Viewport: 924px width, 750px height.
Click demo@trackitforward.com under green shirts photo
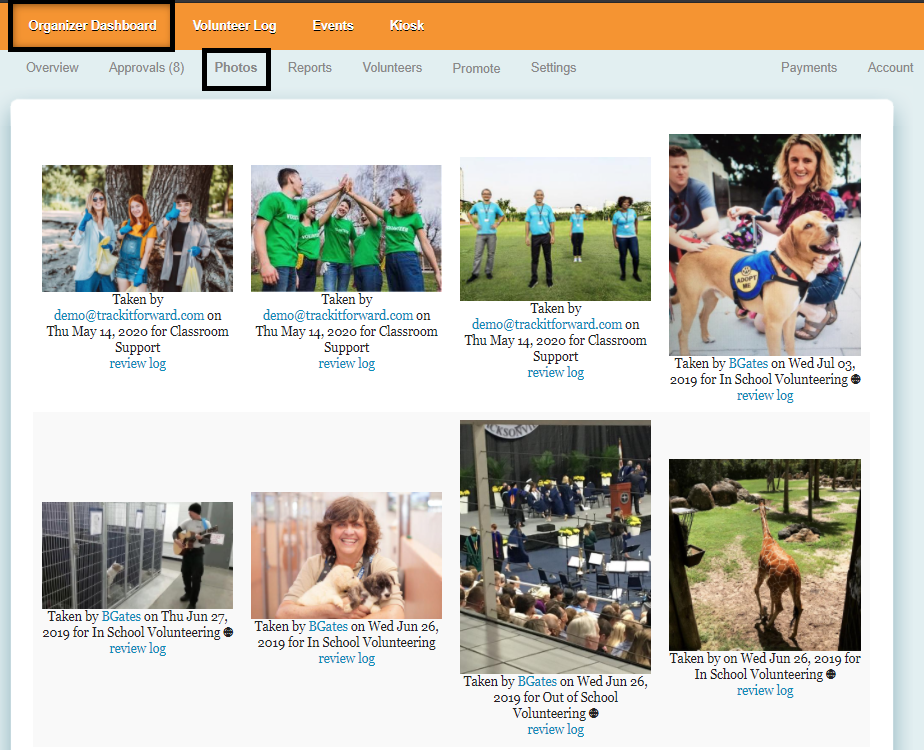(x=338, y=316)
